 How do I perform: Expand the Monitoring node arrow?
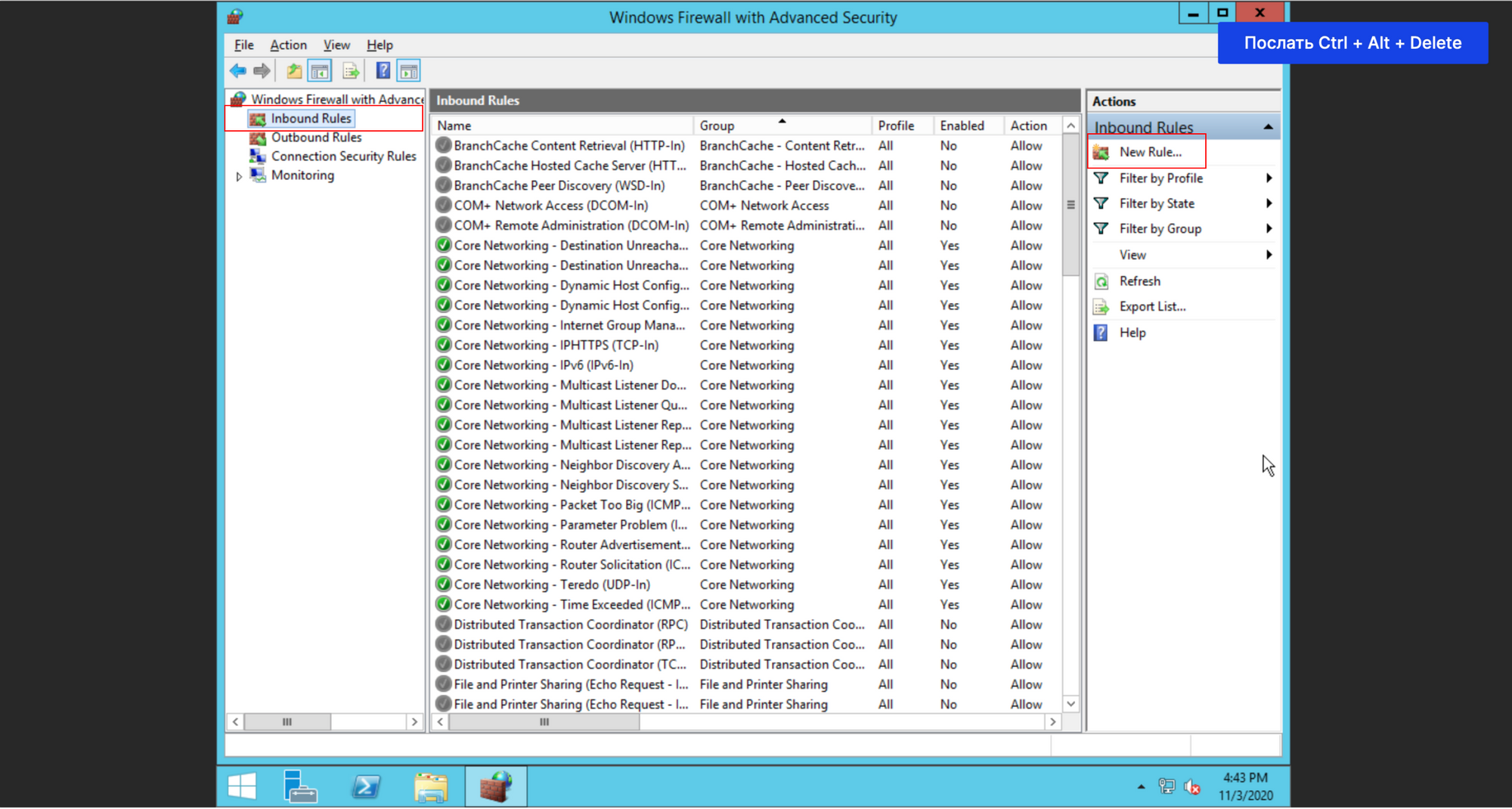239,176
